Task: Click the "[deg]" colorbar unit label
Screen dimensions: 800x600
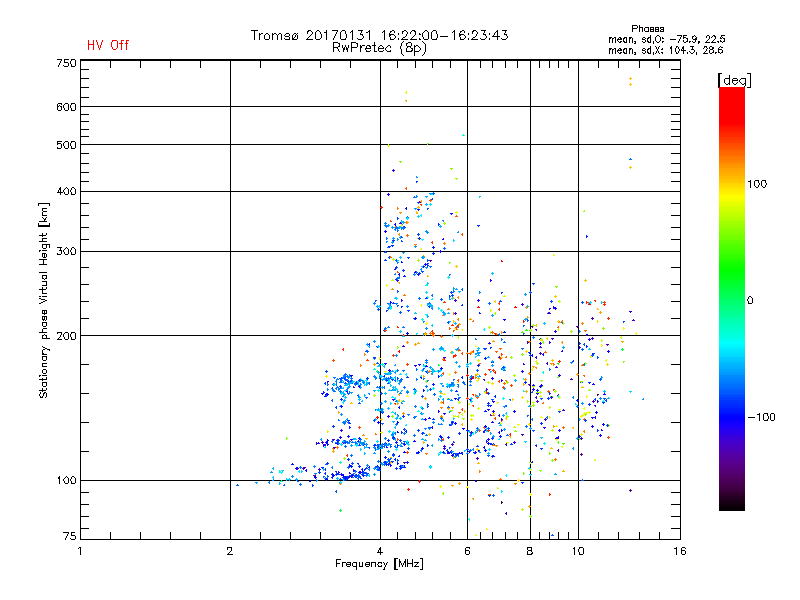Action: pos(734,80)
